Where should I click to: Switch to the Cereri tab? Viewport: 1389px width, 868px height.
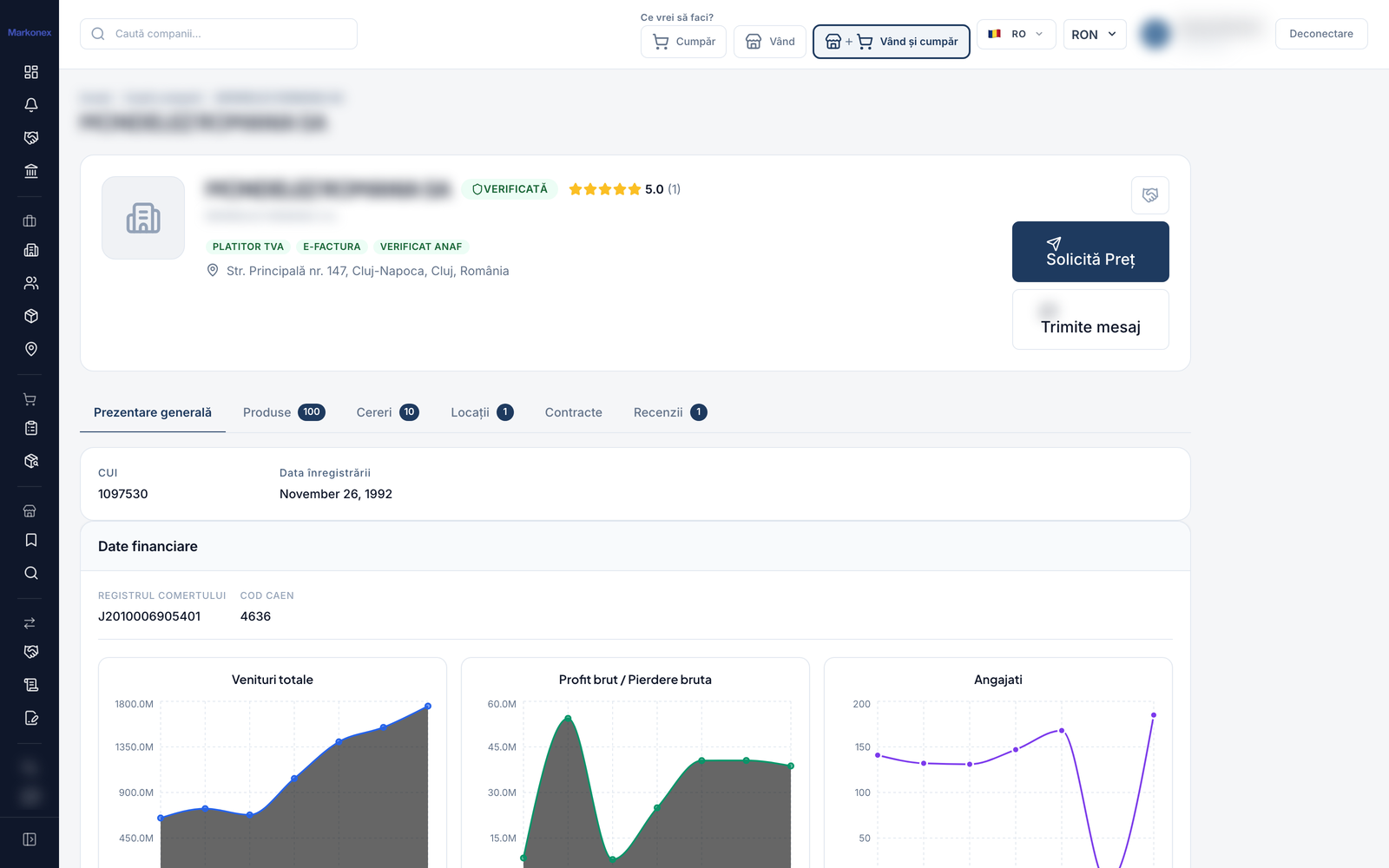coord(388,412)
